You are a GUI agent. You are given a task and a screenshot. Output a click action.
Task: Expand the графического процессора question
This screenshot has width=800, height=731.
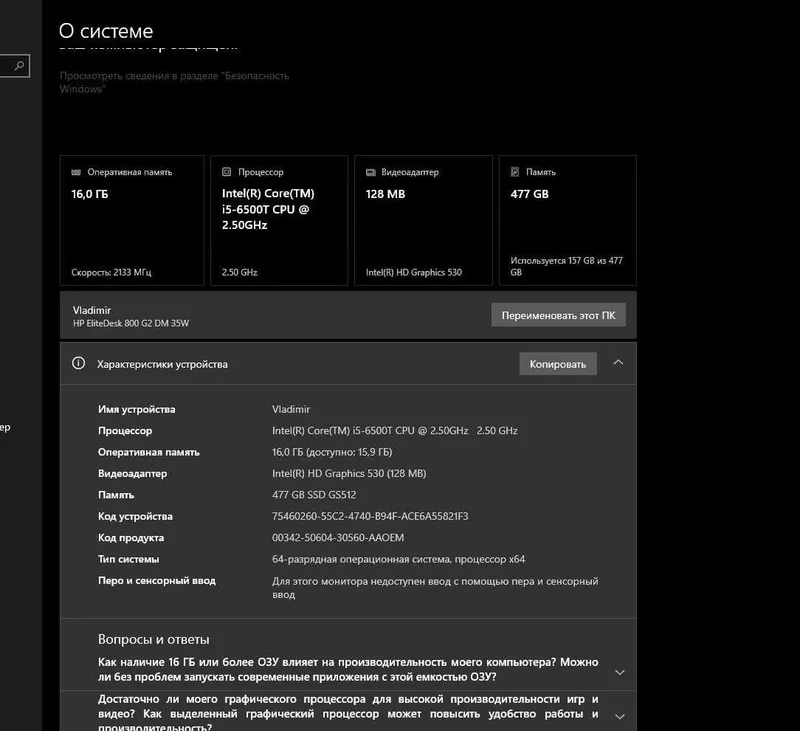[620, 716]
